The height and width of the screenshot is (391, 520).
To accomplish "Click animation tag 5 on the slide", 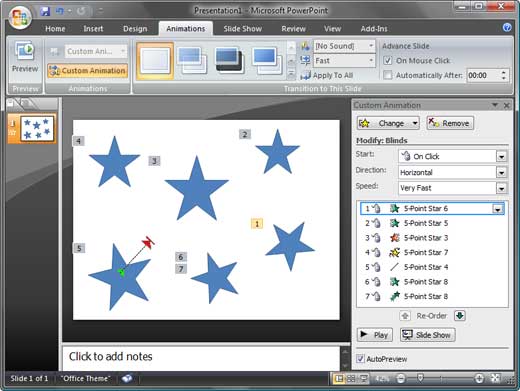I will (x=79, y=248).
